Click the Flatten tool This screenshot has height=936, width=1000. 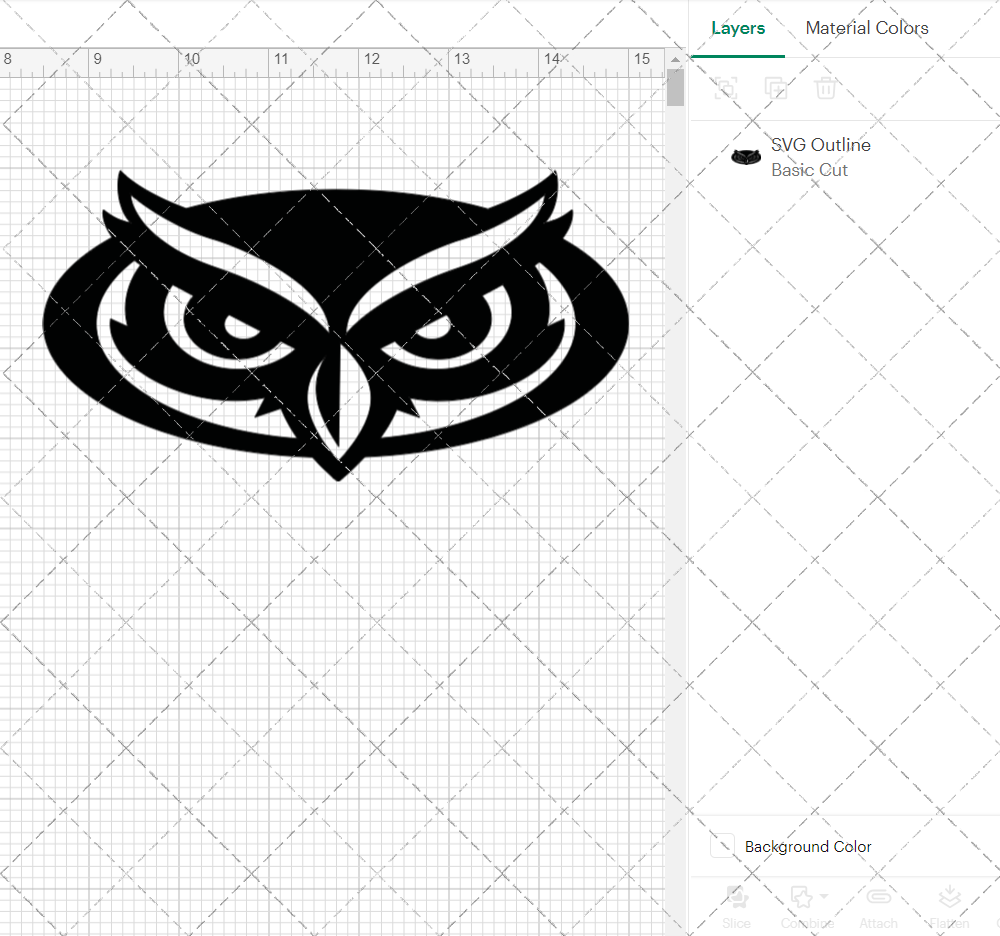[949, 907]
